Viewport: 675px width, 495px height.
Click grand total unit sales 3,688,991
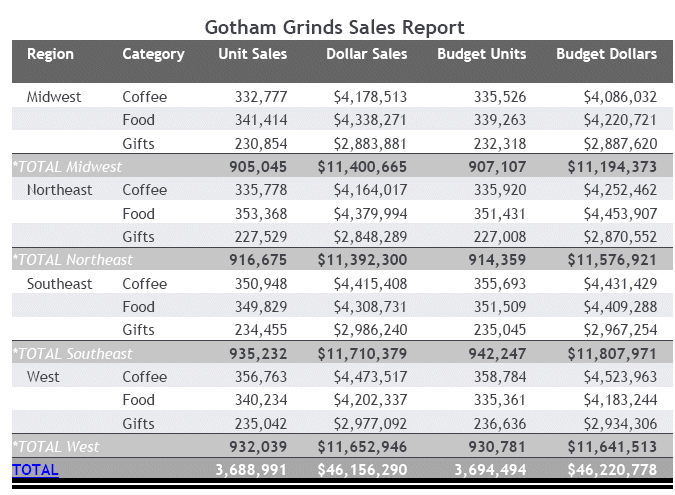(x=252, y=469)
